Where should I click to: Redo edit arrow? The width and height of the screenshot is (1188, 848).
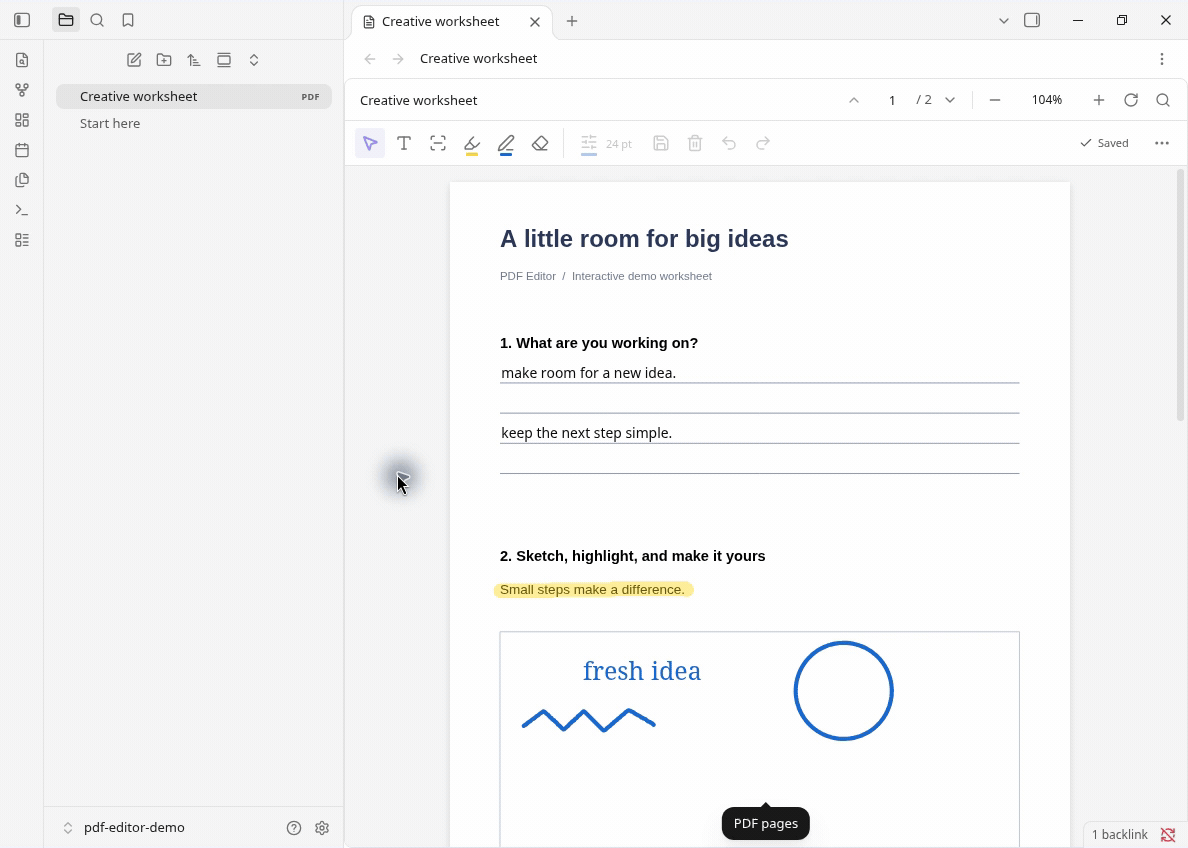click(763, 143)
